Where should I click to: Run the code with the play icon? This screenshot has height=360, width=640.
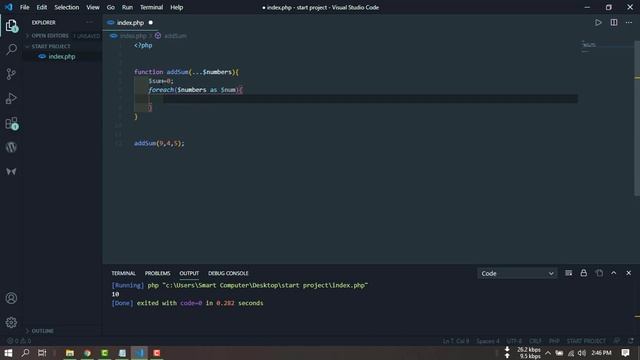[x=598, y=22]
